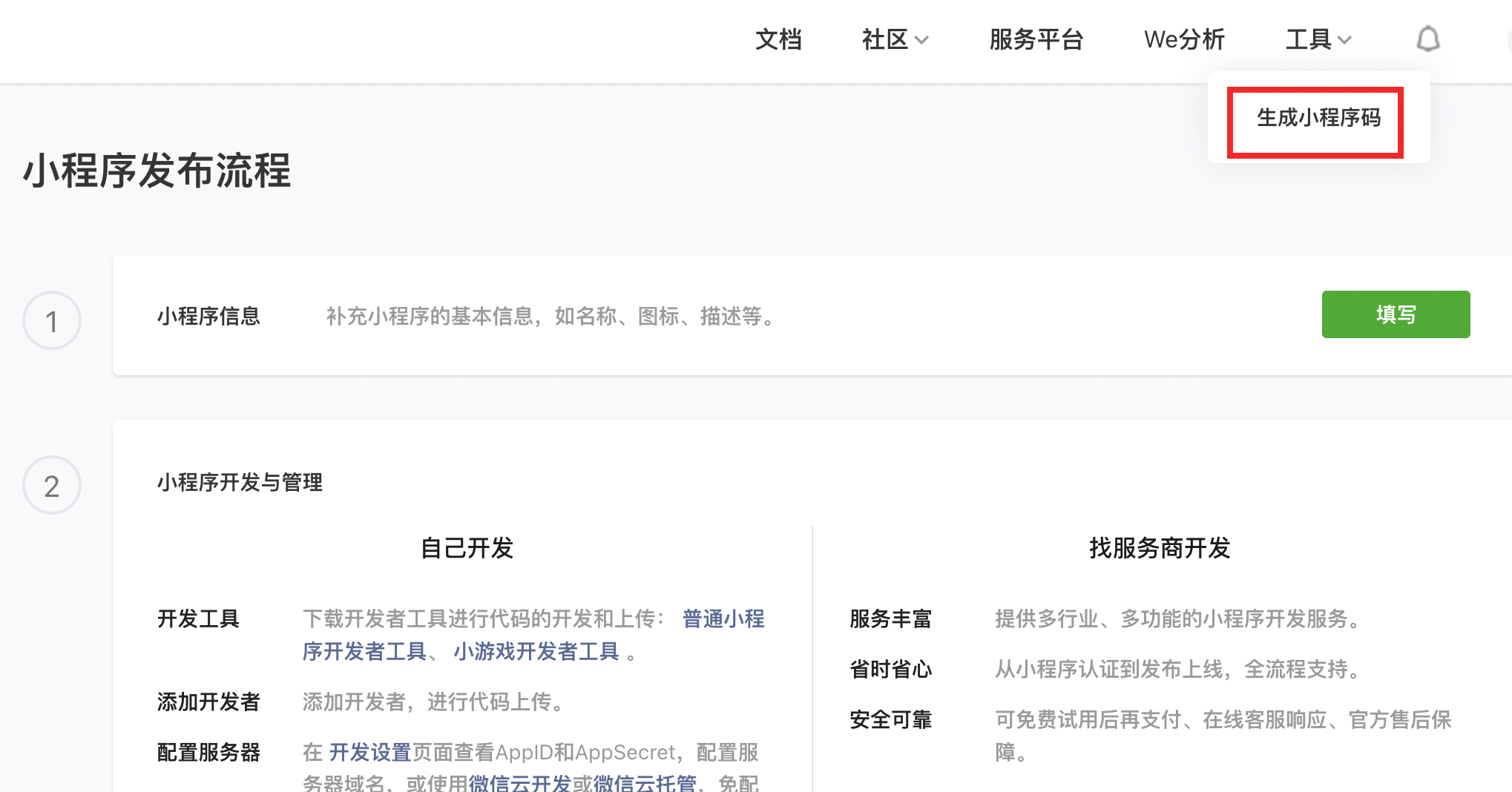Click the 开发设置 page link

coord(369,752)
